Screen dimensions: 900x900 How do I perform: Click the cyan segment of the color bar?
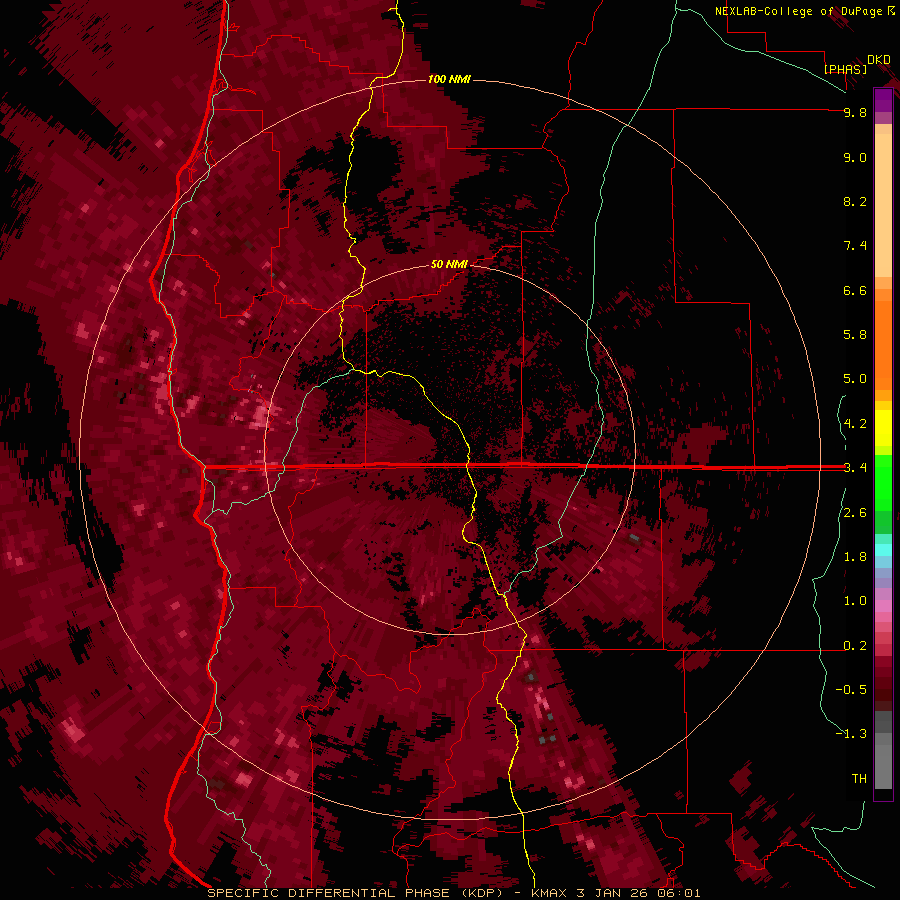883,550
